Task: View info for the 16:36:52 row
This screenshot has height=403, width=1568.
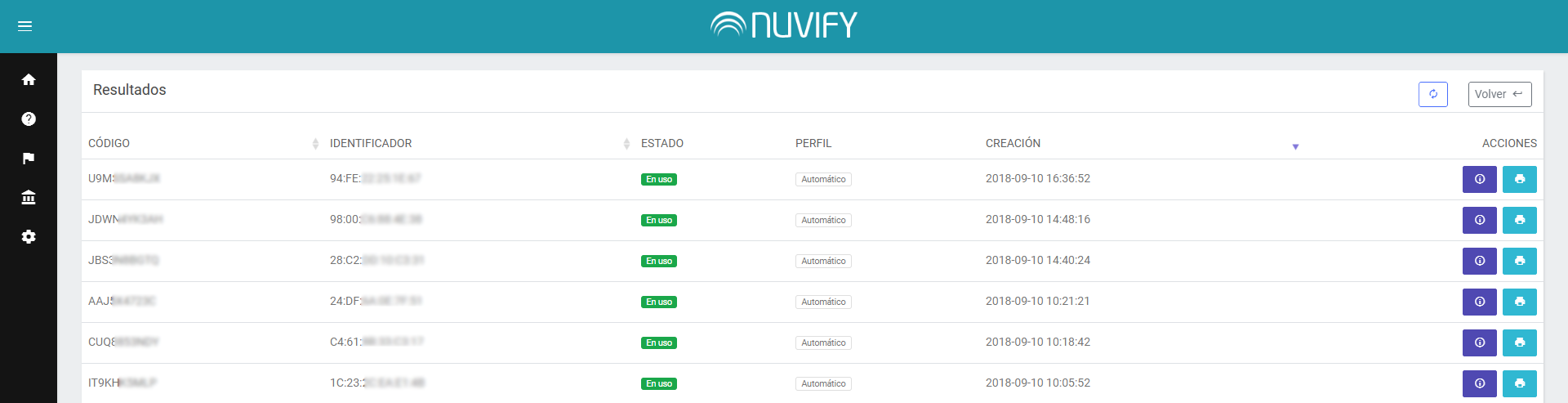Action: point(1480,179)
